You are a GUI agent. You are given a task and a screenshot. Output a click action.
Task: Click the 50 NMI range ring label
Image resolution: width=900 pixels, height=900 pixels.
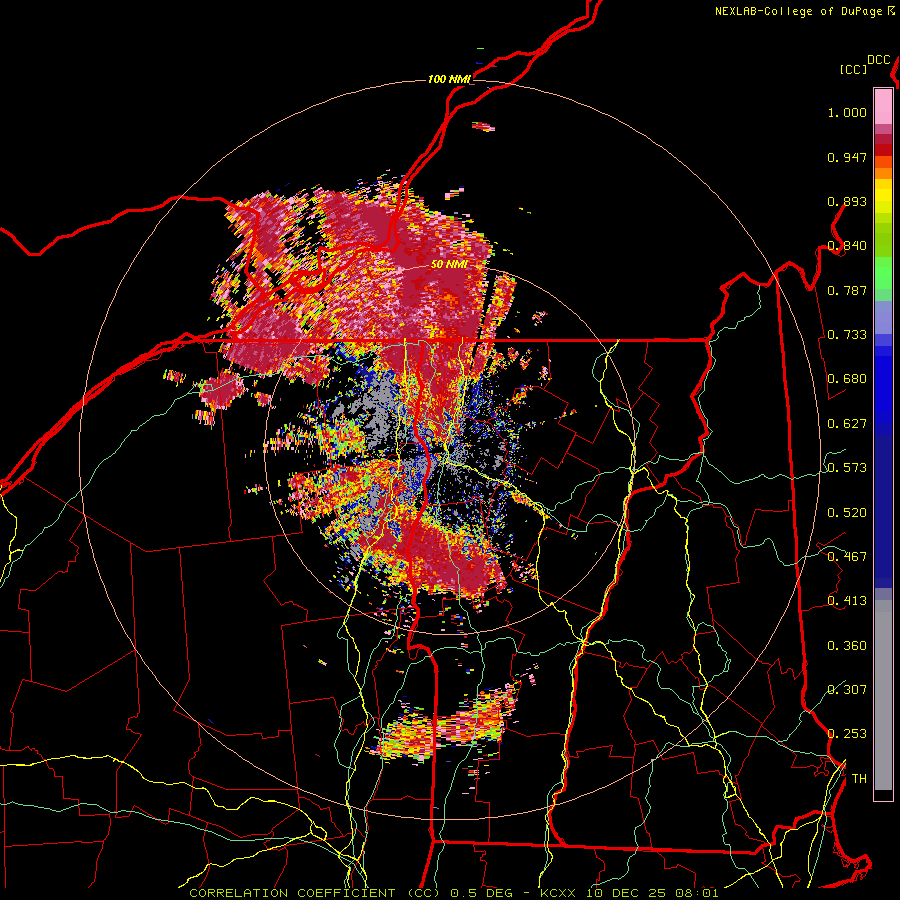[449, 265]
